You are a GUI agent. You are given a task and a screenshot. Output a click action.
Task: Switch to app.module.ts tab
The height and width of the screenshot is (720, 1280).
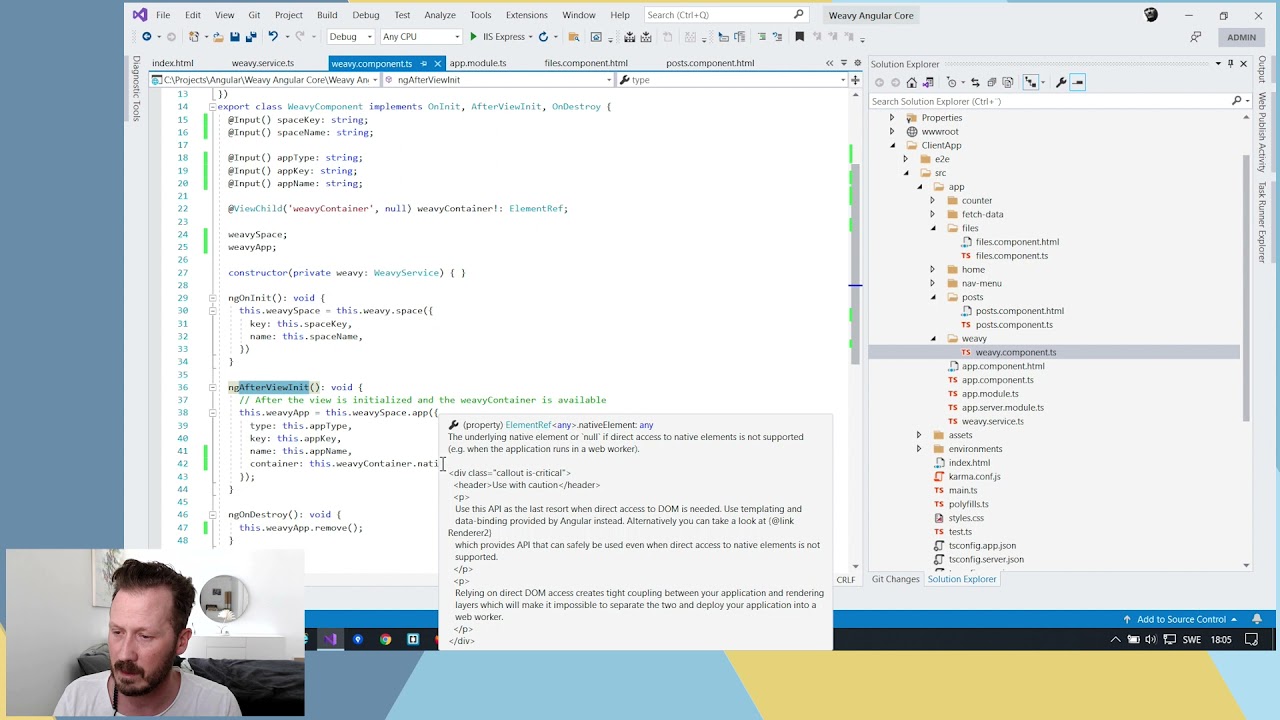tap(477, 63)
